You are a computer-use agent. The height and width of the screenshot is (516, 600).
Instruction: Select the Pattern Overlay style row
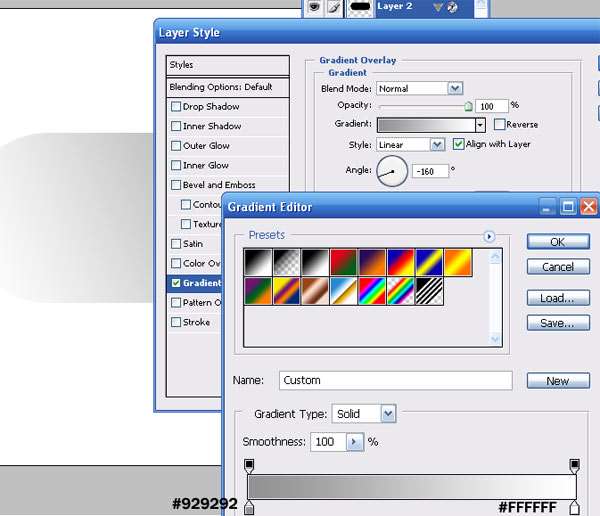pyautogui.click(x=196, y=302)
